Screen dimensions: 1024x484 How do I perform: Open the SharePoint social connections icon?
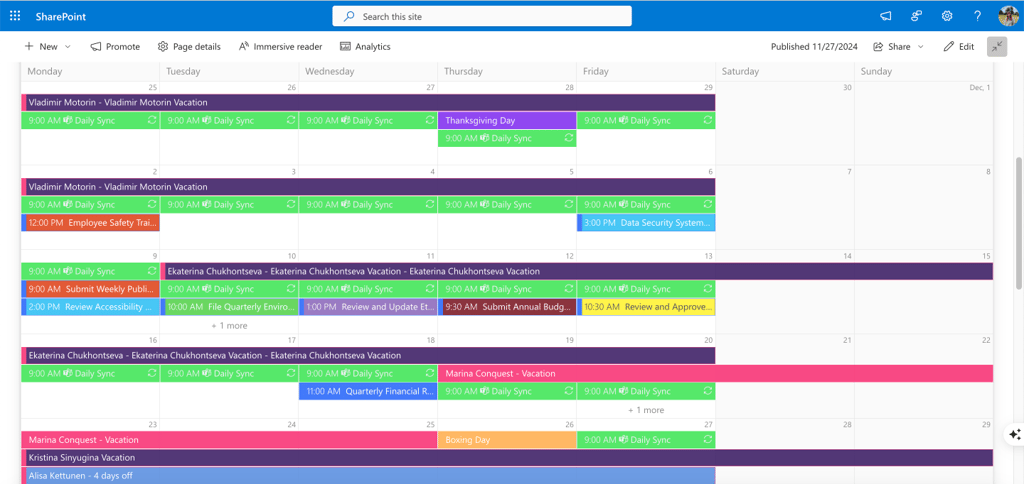pyautogui.click(x=916, y=16)
